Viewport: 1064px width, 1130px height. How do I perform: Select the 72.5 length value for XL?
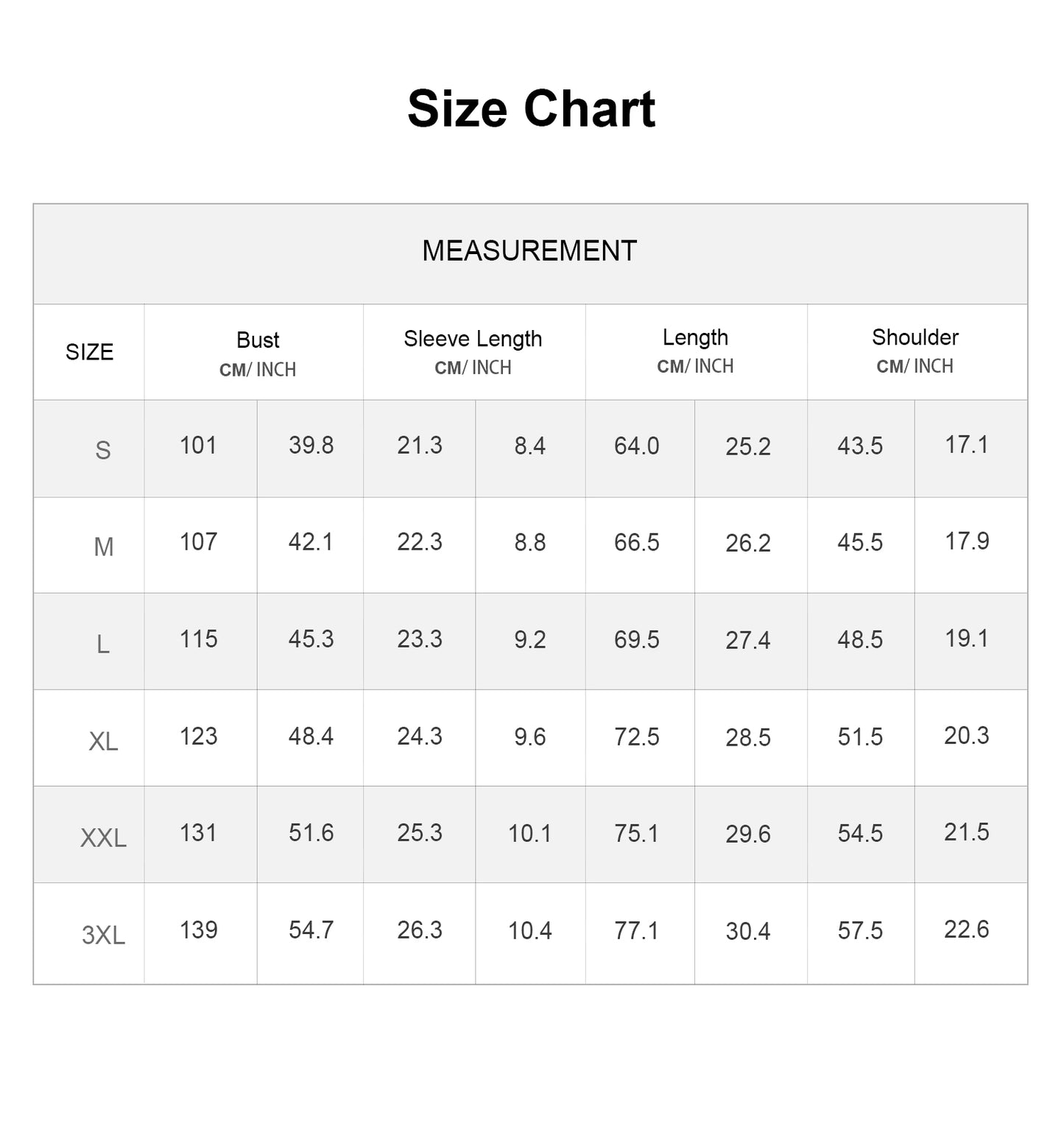tap(637, 737)
